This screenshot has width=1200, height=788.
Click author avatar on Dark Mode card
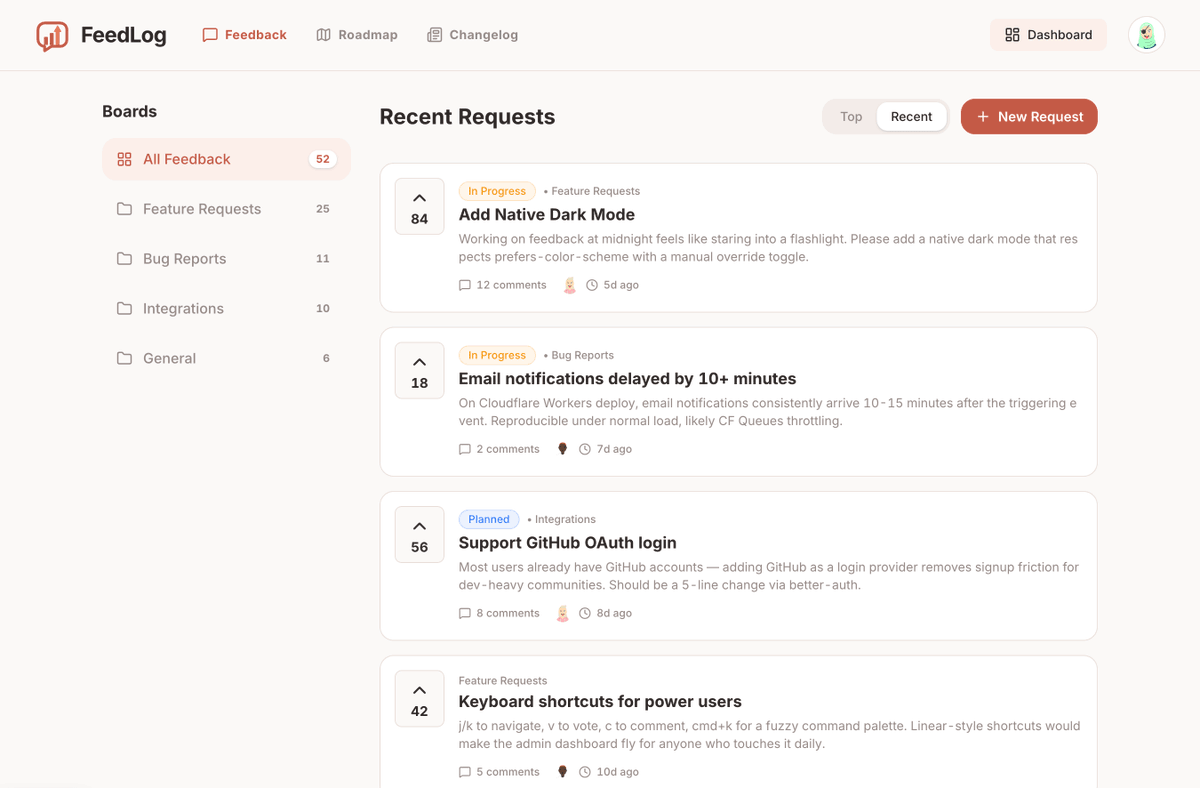click(569, 285)
